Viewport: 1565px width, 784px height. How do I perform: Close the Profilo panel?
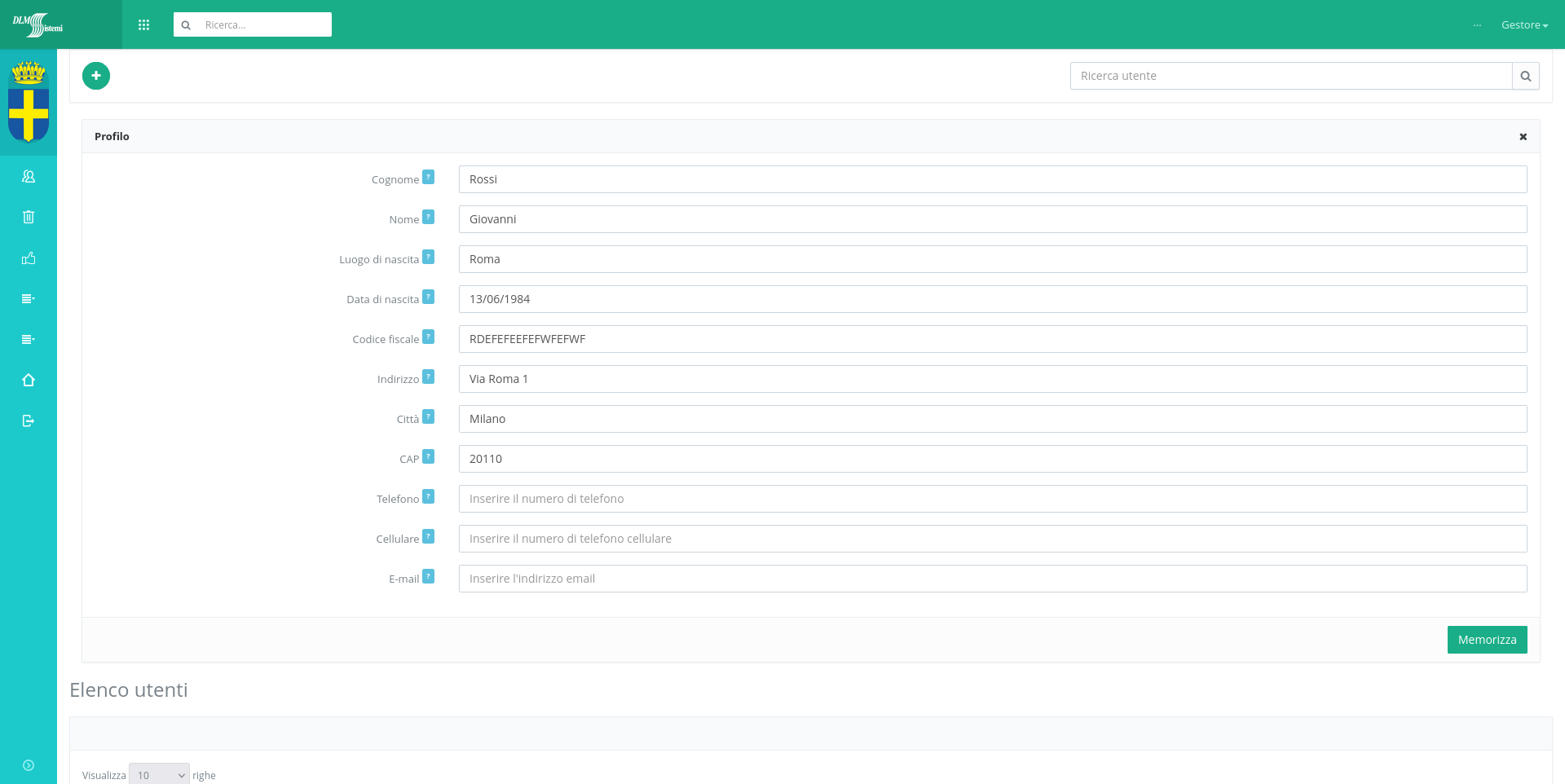(x=1523, y=137)
